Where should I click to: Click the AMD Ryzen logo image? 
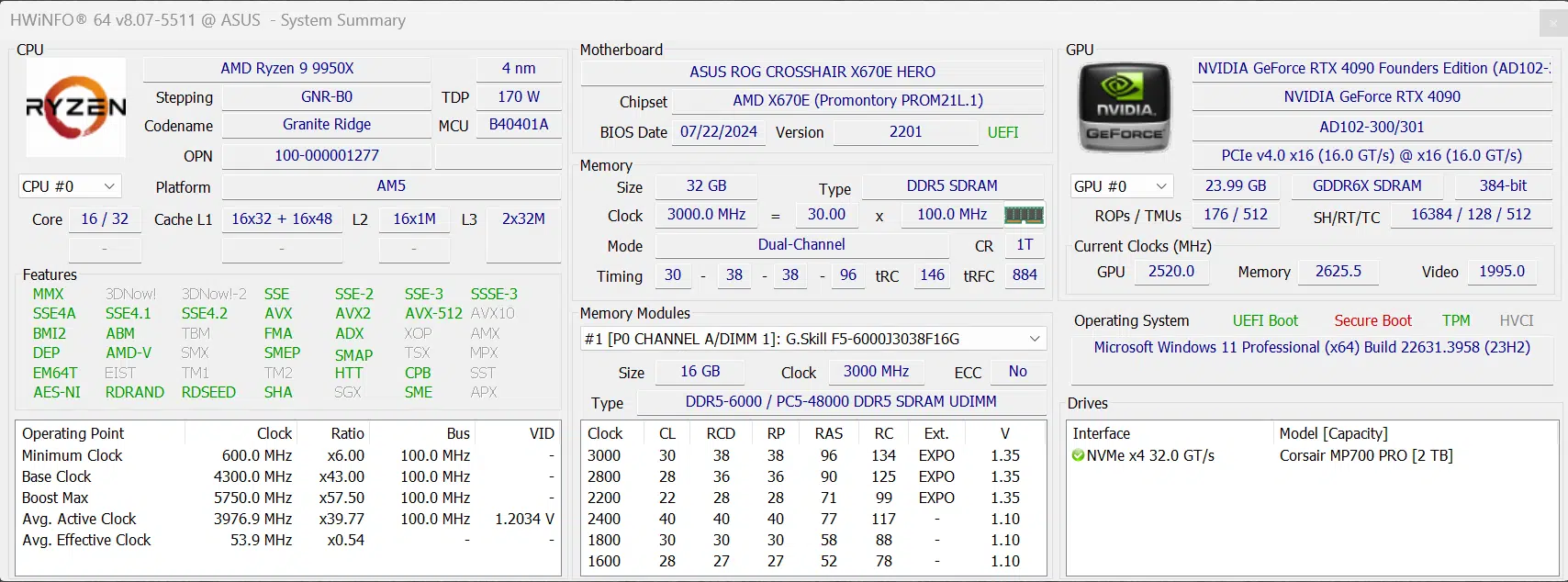76,107
